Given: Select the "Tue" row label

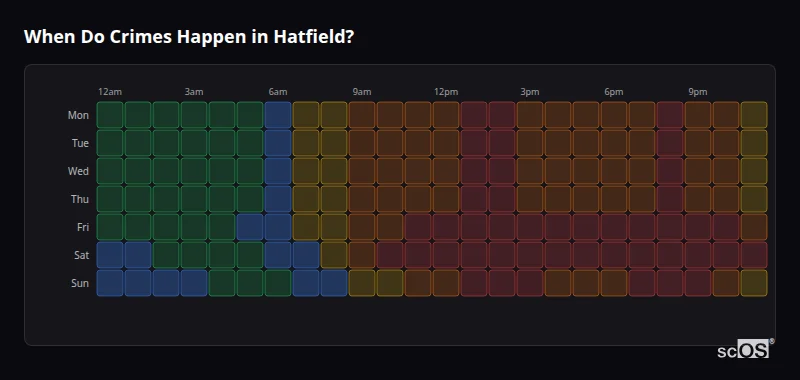Looking at the screenshot, I should tap(80, 143).
